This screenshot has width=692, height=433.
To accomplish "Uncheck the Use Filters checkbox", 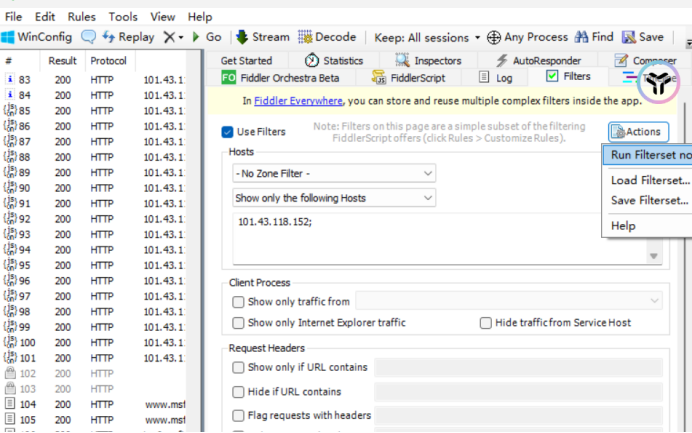I will 227,132.
